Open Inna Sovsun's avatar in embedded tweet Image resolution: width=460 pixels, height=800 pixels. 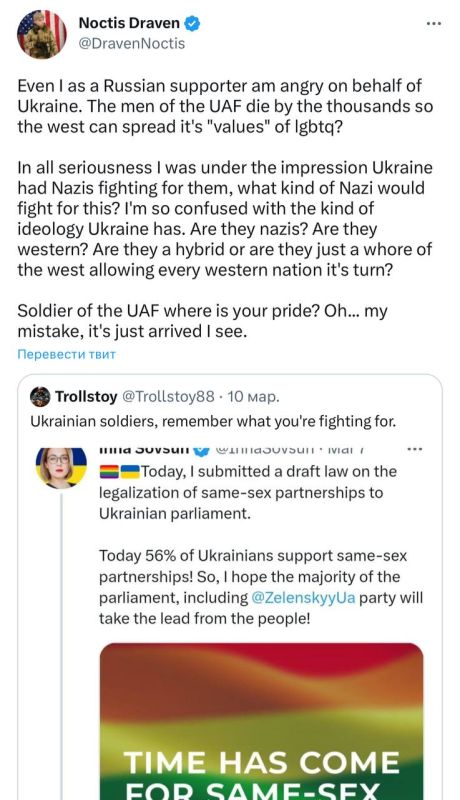point(61,467)
